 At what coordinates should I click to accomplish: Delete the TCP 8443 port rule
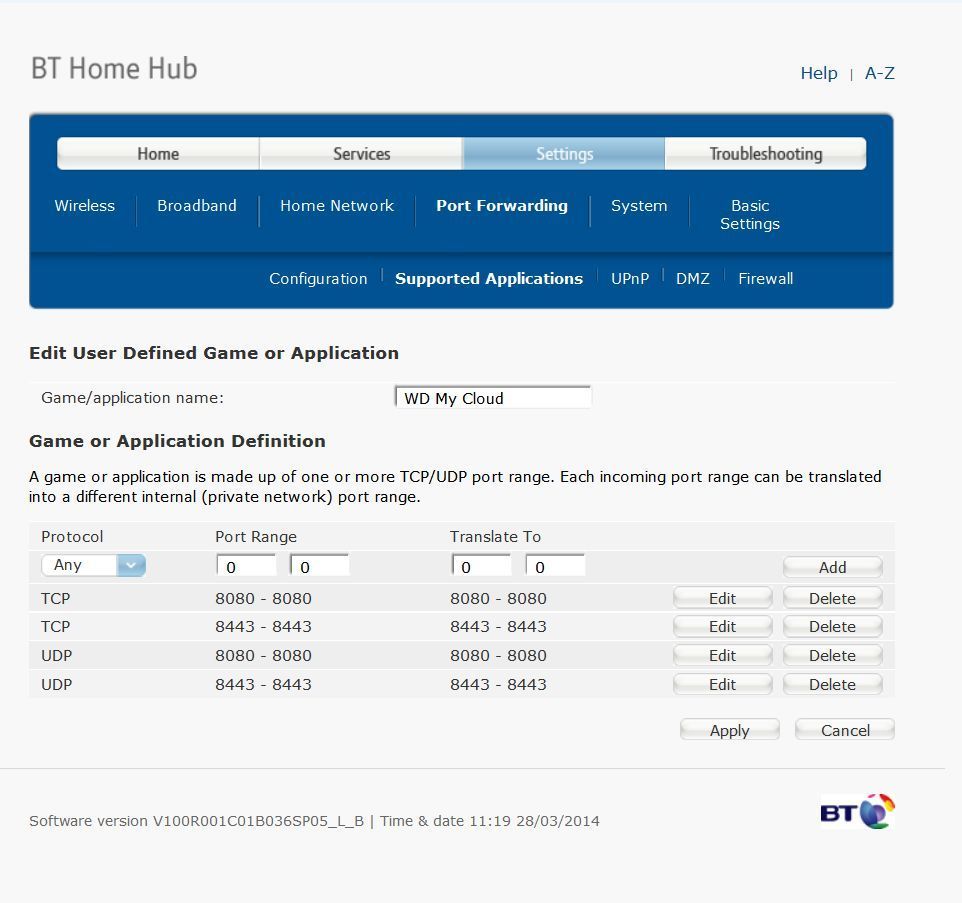tap(832, 626)
